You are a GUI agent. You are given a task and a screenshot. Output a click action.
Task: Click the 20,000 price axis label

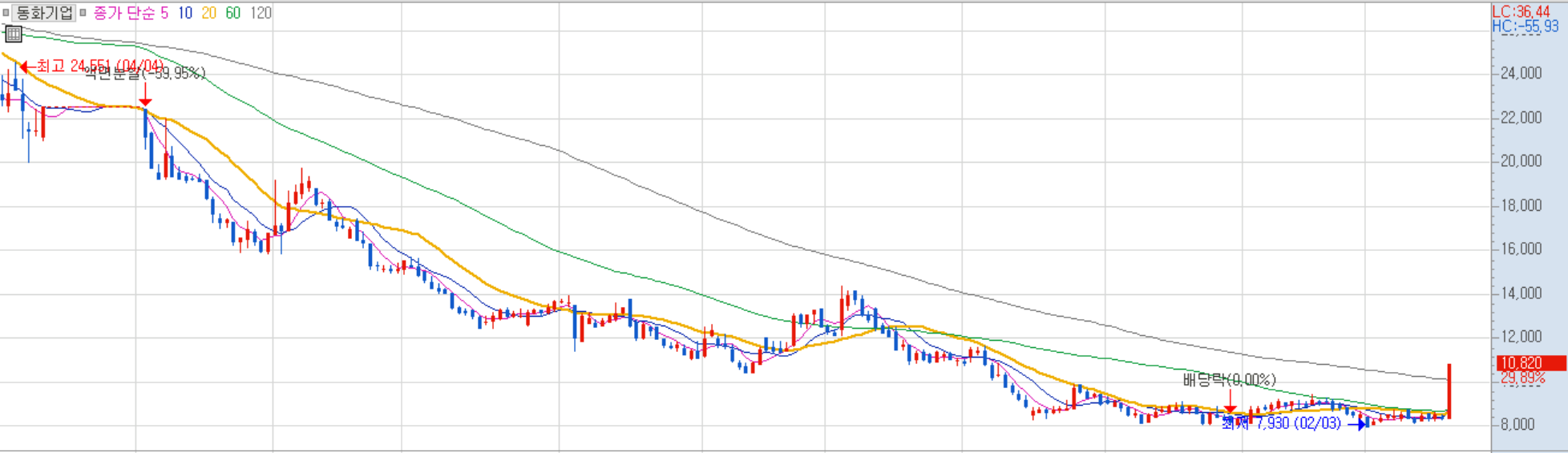1521,161
